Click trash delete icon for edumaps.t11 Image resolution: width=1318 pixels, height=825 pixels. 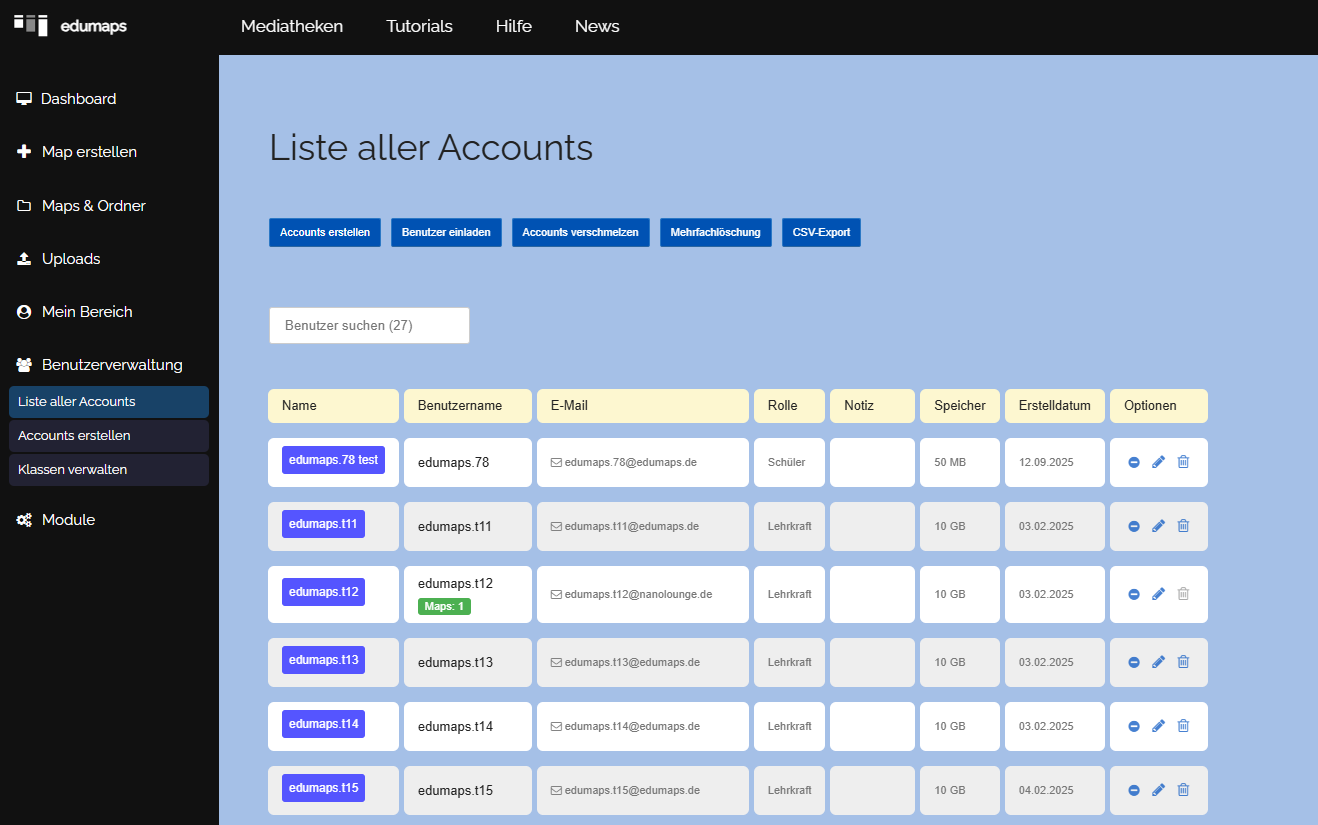[1183, 526]
